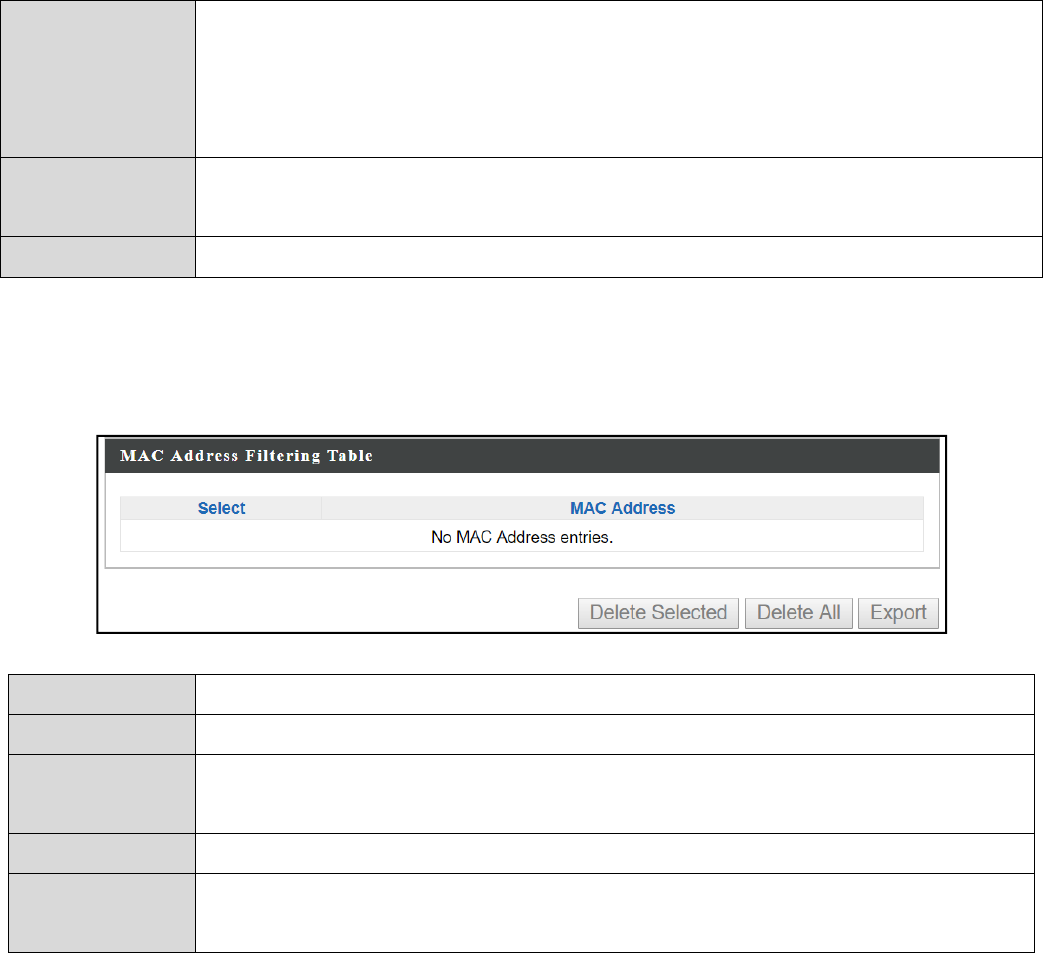
Task: Click the Delete Selected button
Action: [x=658, y=613]
